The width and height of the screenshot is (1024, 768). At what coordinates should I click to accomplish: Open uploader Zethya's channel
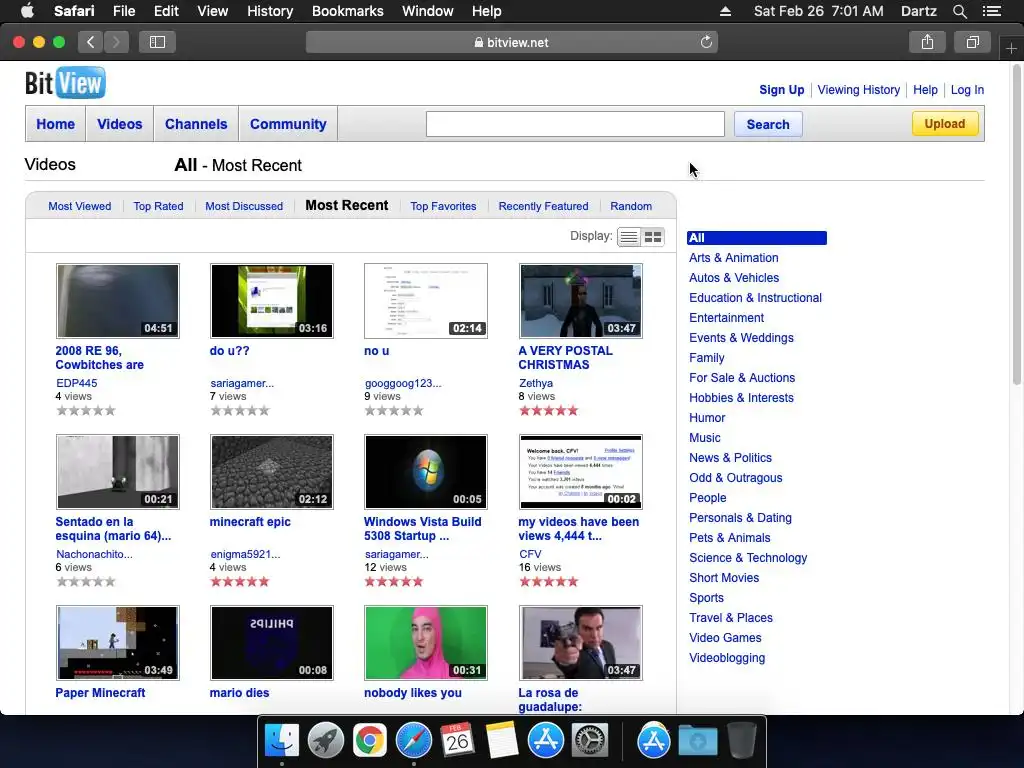(536, 383)
